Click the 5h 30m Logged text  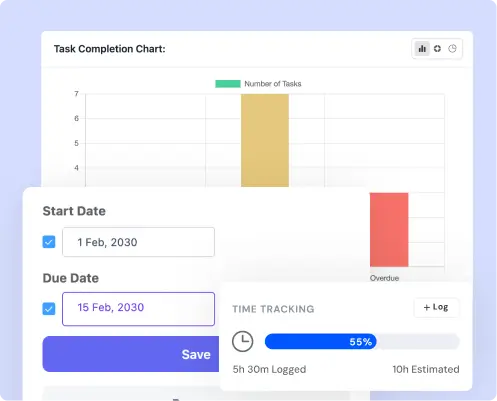[x=269, y=369]
